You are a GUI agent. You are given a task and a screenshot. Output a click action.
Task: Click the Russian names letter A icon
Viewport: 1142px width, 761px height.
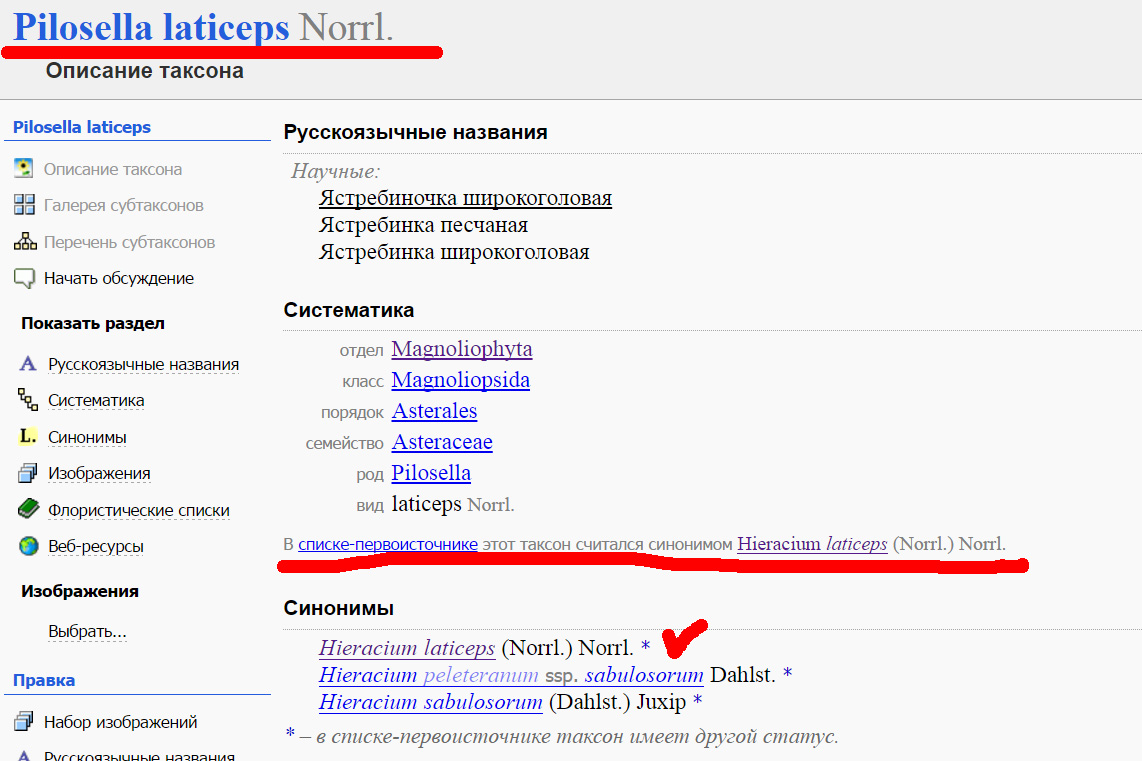[x=28, y=364]
